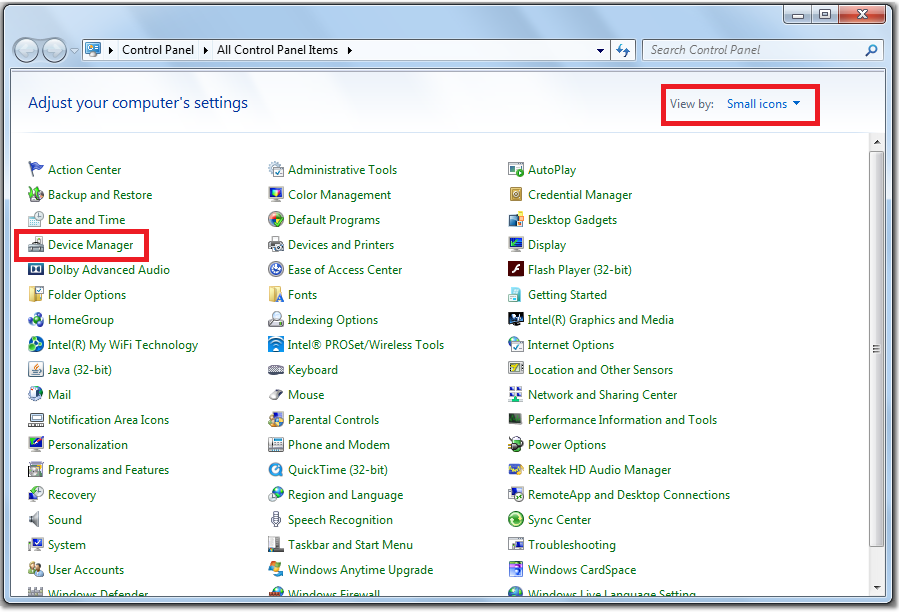Click the Forward navigation button
The height and width of the screenshot is (612, 899).
54,50
